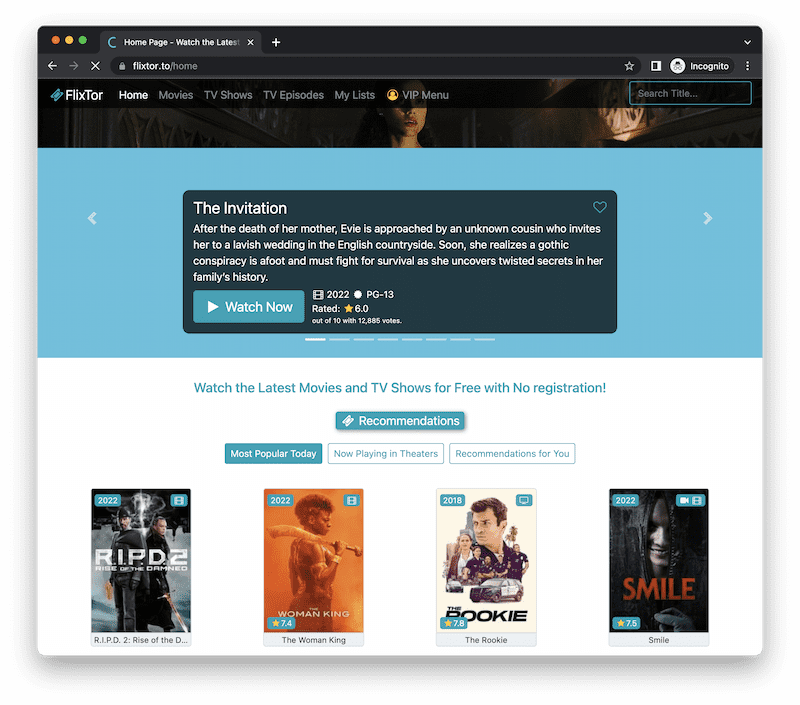Select the Now Playing in Theaters tab
The height and width of the screenshot is (705, 800).
[386, 454]
